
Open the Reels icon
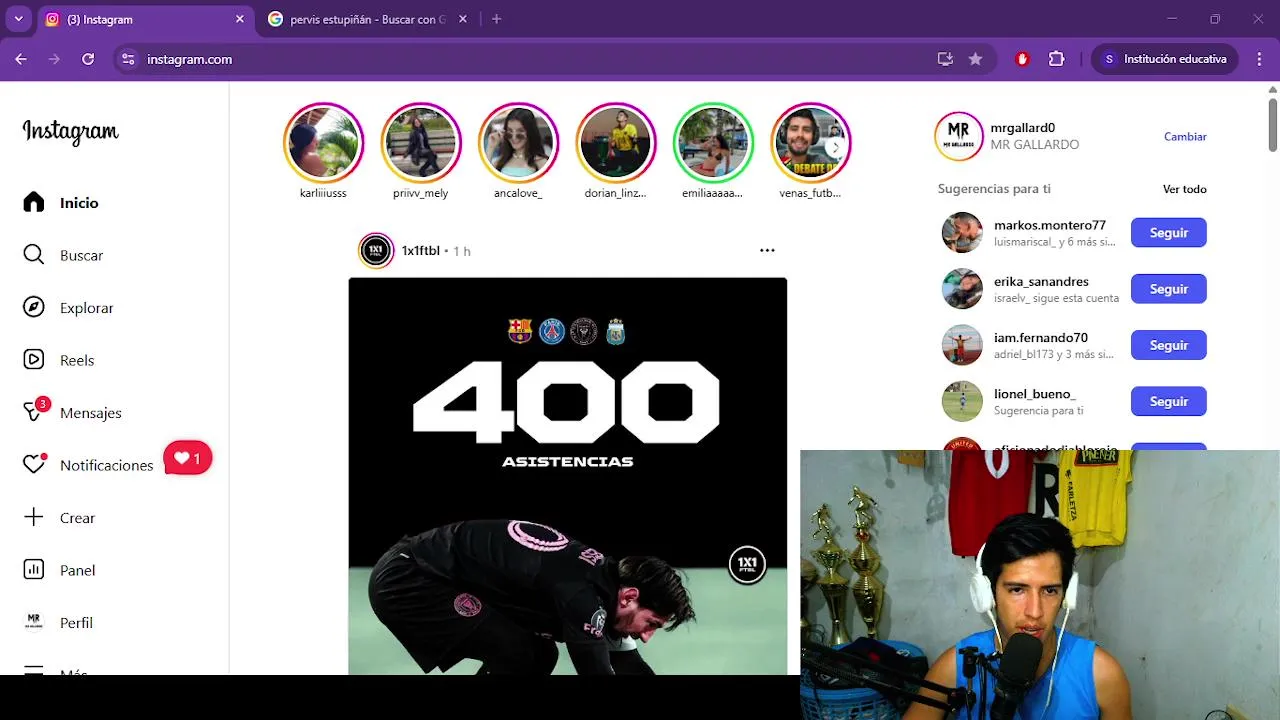[x=34, y=360]
